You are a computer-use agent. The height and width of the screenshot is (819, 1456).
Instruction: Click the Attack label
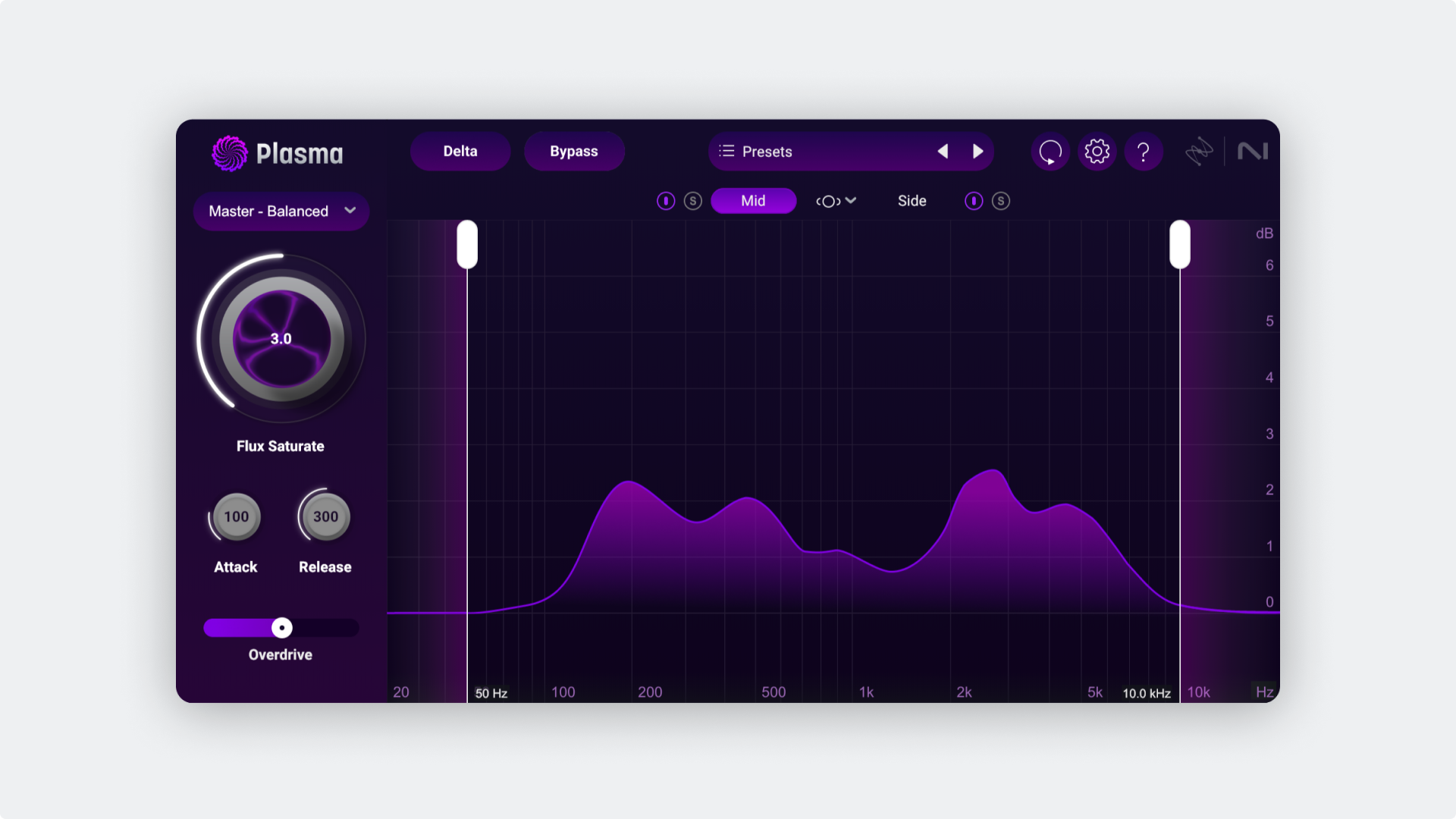(235, 567)
